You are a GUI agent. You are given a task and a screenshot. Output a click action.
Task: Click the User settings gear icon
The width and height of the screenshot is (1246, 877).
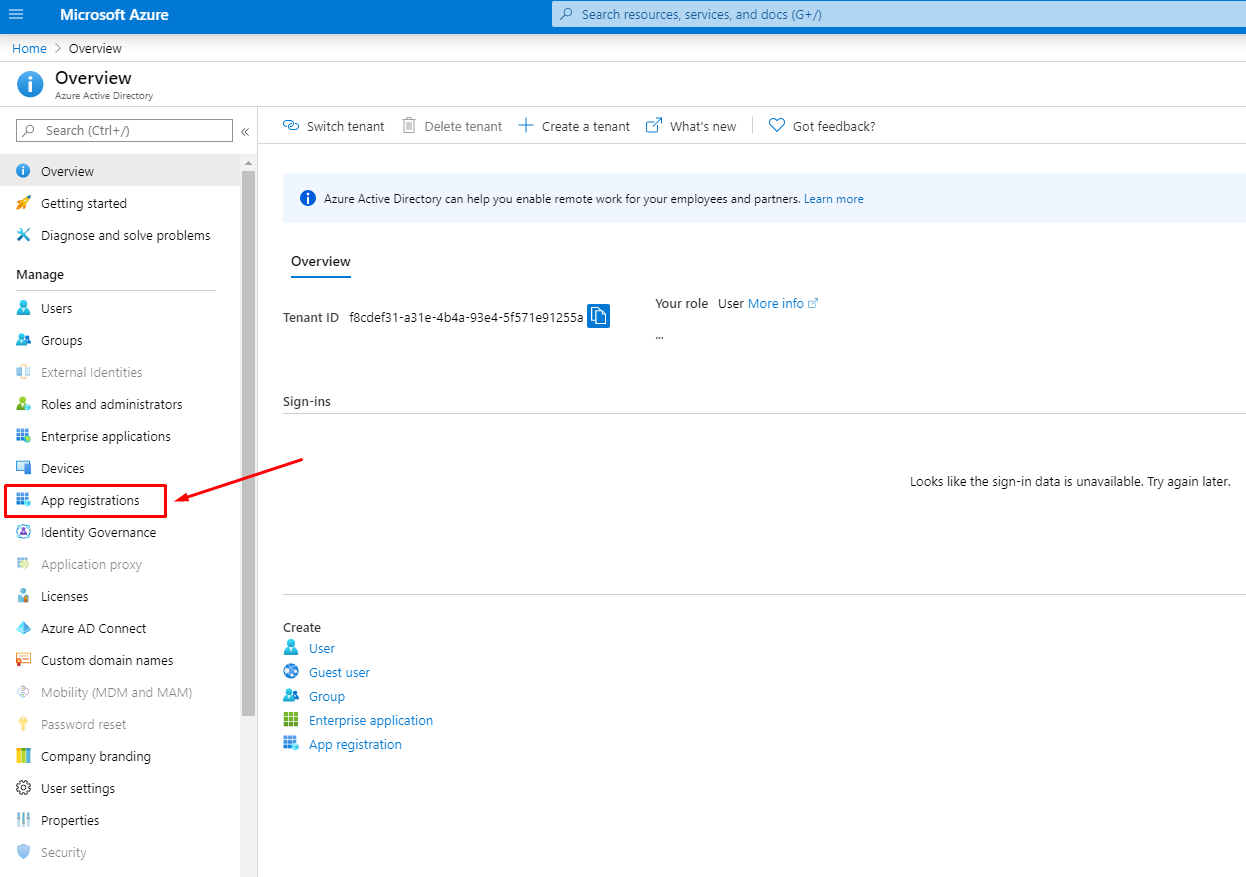pyautogui.click(x=23, y=788)
